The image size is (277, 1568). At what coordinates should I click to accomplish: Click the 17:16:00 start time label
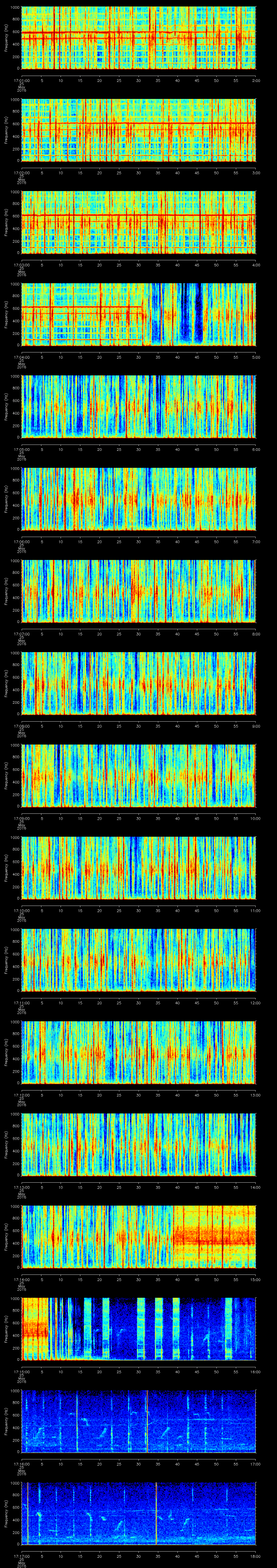[21, 1463]
